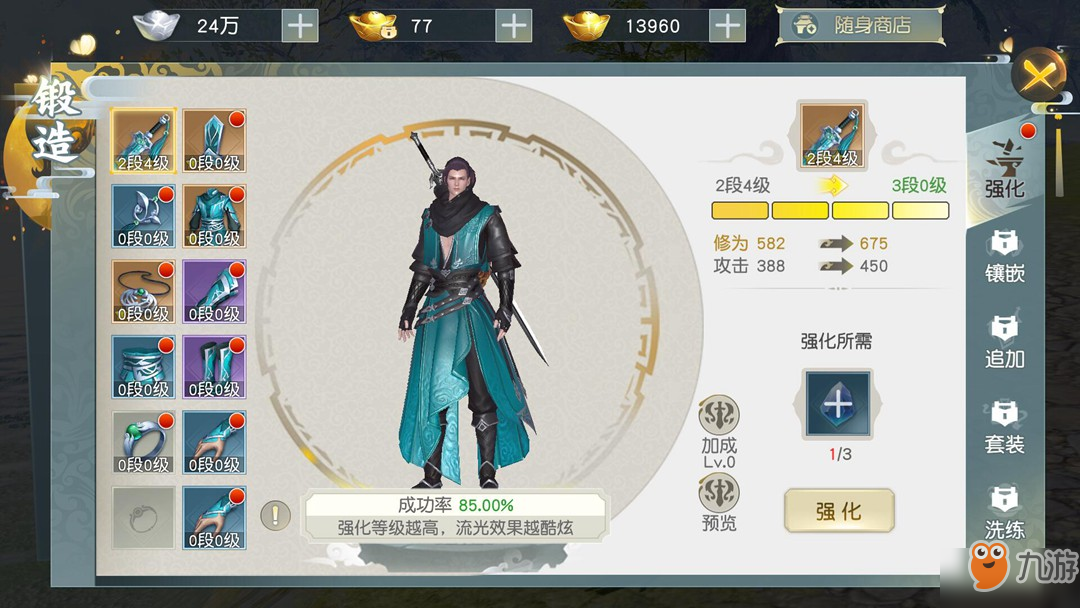Image resolution: width=1080 pixels, height=608 pixels.
Task: Open the 预览 preview icon
Action: (x=719, y=503)
